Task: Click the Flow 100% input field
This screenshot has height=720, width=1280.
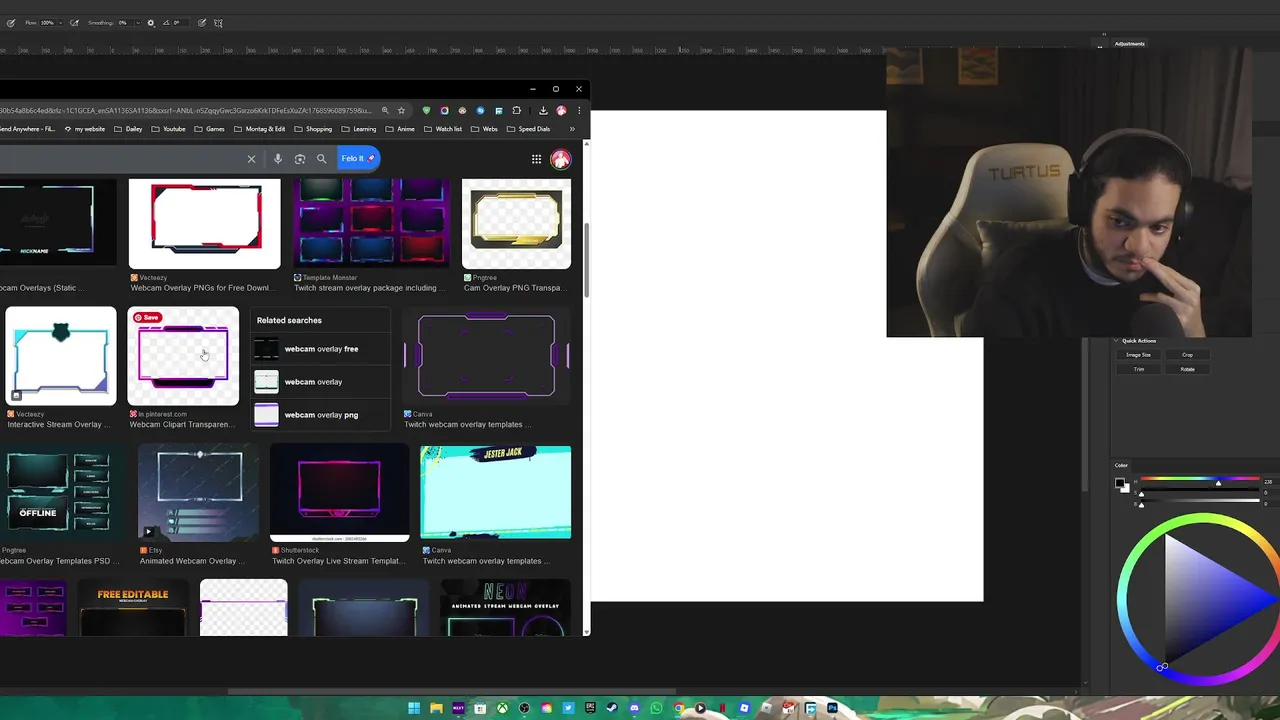Action: (47, 23)
